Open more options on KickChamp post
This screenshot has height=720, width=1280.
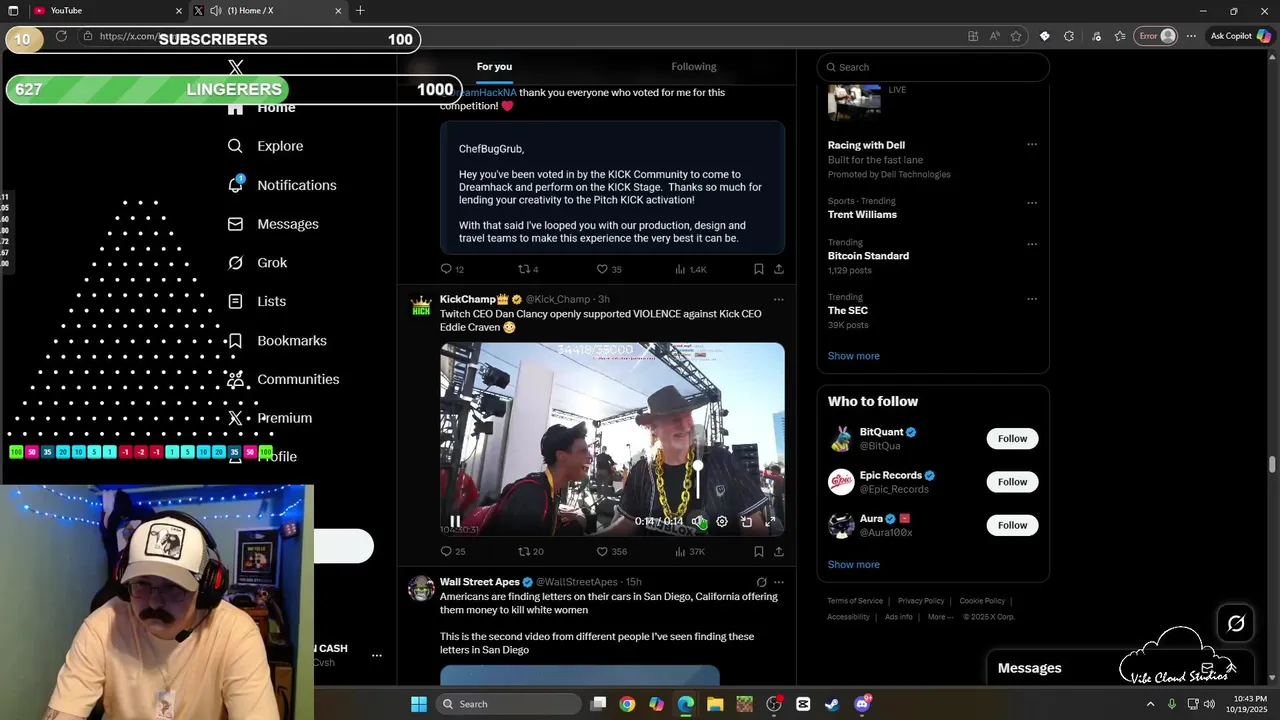pos(779,299)
